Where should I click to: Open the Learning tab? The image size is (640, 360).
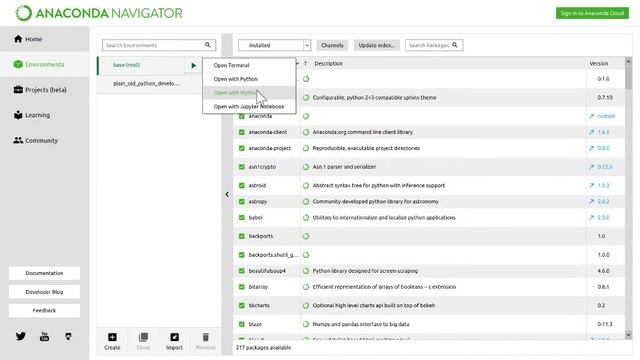pyautogui.click(x=44, y=115)
